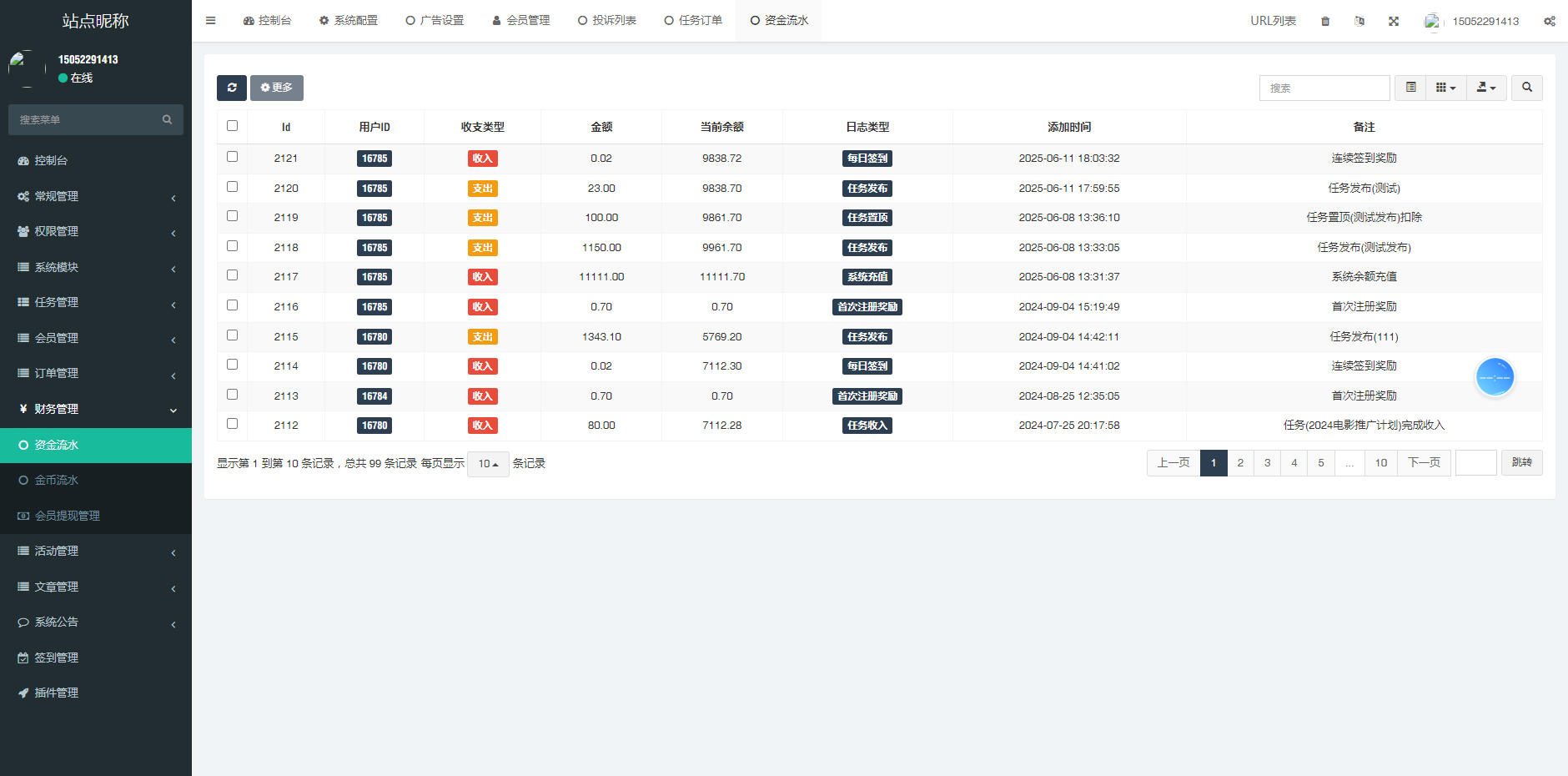Select all rows with header checkbox
Image resolution: width=1568 pixels, height=776 pixels.
coord(233,126)
